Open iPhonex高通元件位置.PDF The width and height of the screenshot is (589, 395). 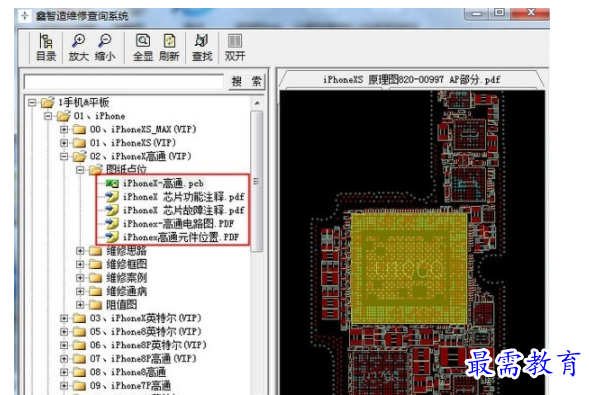tap(181, 237)
